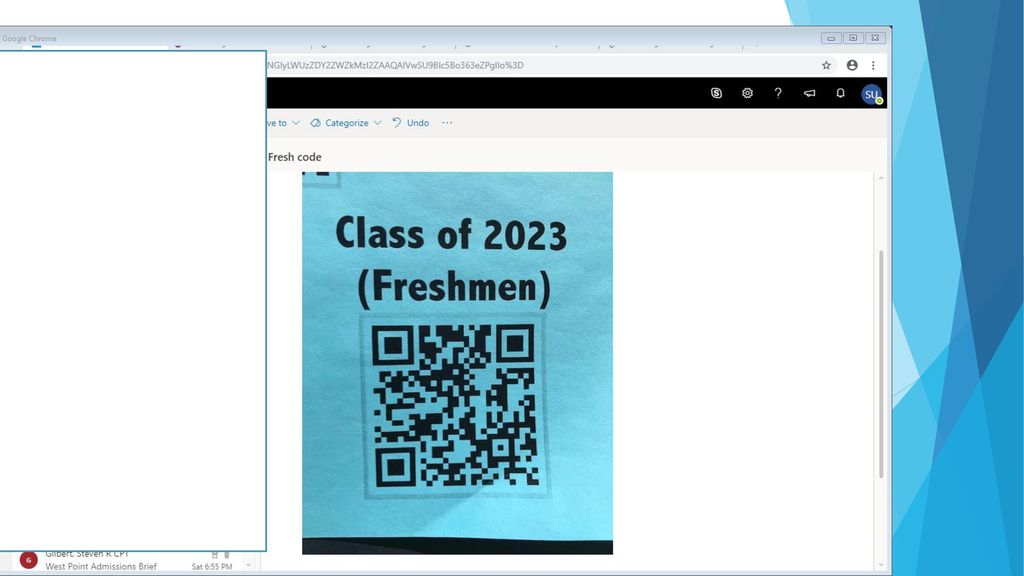
Task: Click the scroll down arrow in message pane
Action: [881, 566]
